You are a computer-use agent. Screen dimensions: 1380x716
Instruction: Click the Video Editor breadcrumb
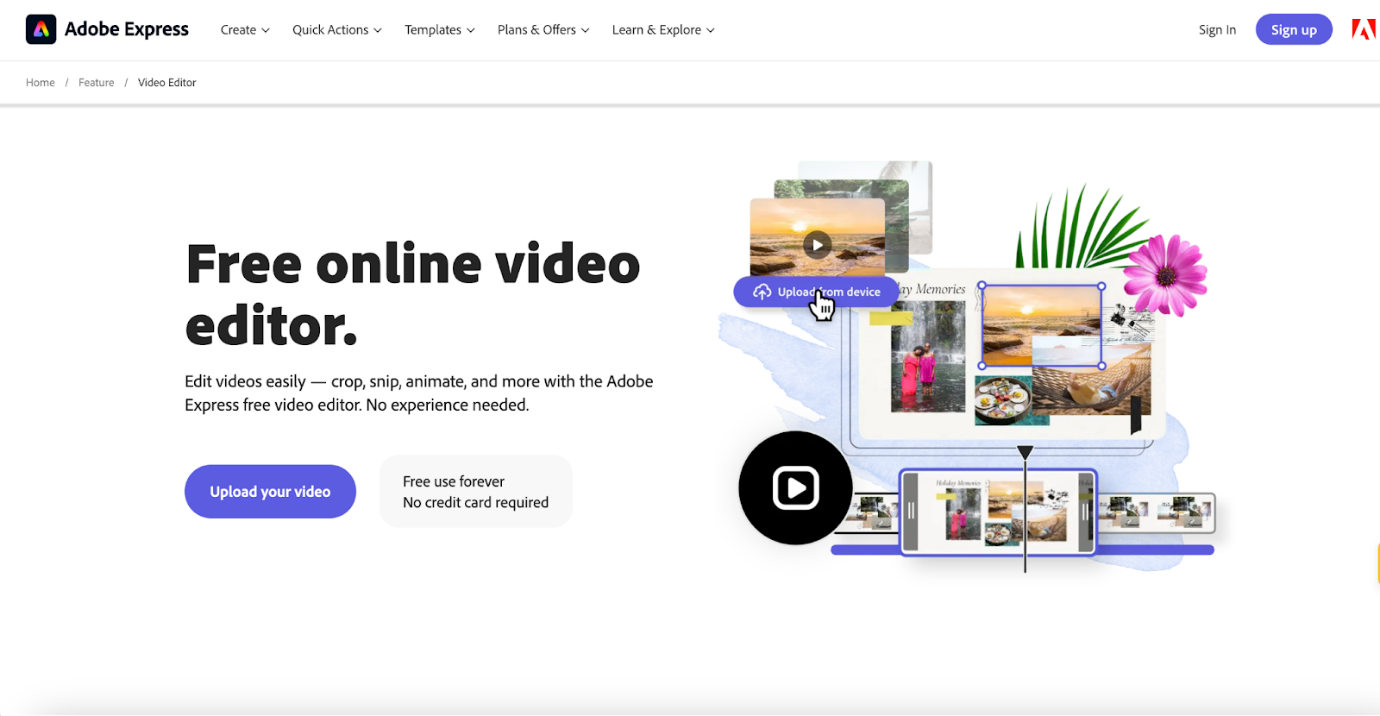pos(167,83)
